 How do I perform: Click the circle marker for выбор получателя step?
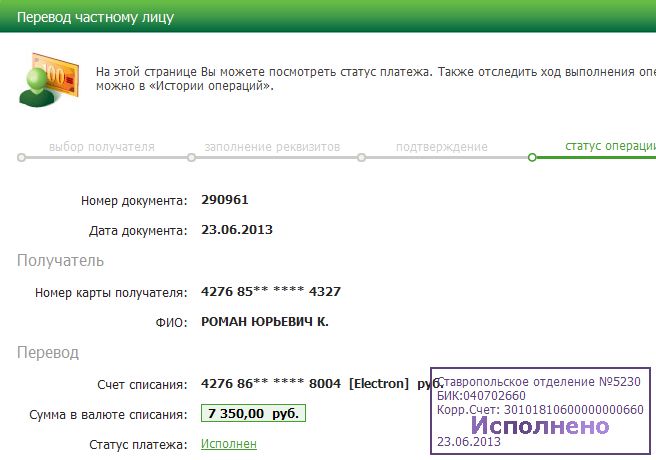[20, 157]
